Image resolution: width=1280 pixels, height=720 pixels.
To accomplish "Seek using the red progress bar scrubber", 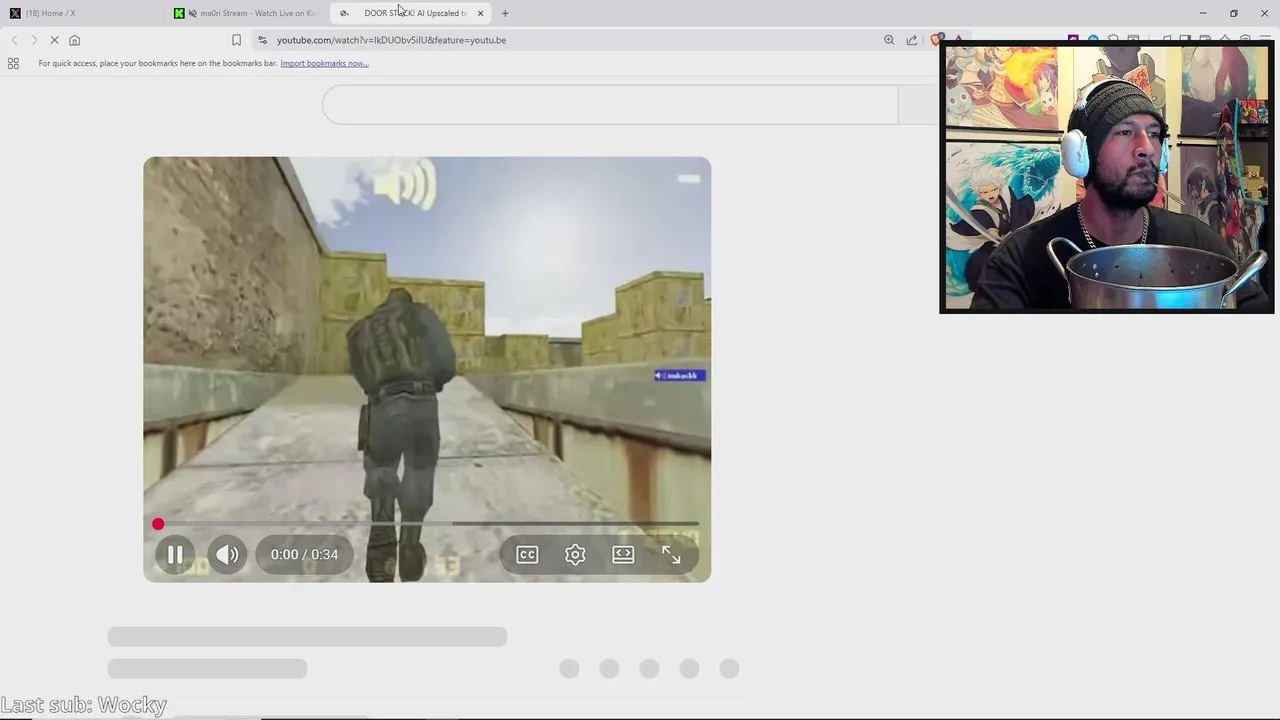I will [x=158, y=524].
